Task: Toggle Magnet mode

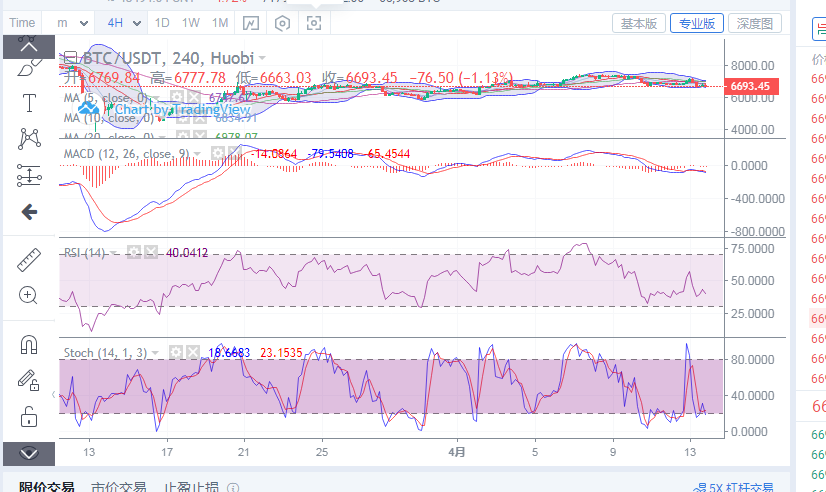Action: 29,345
